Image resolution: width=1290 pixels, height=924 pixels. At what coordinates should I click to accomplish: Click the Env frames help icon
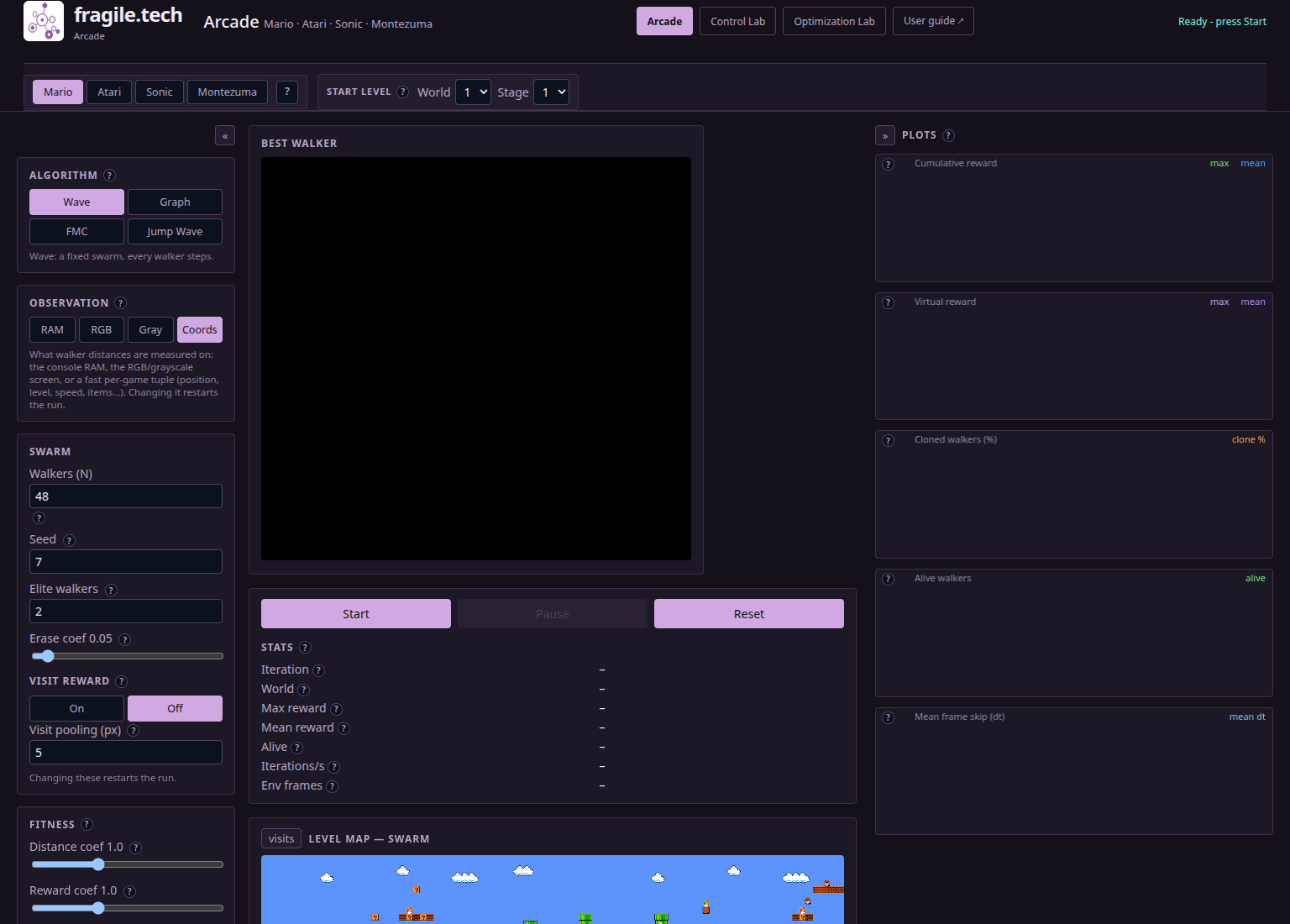tap(332, 786)
